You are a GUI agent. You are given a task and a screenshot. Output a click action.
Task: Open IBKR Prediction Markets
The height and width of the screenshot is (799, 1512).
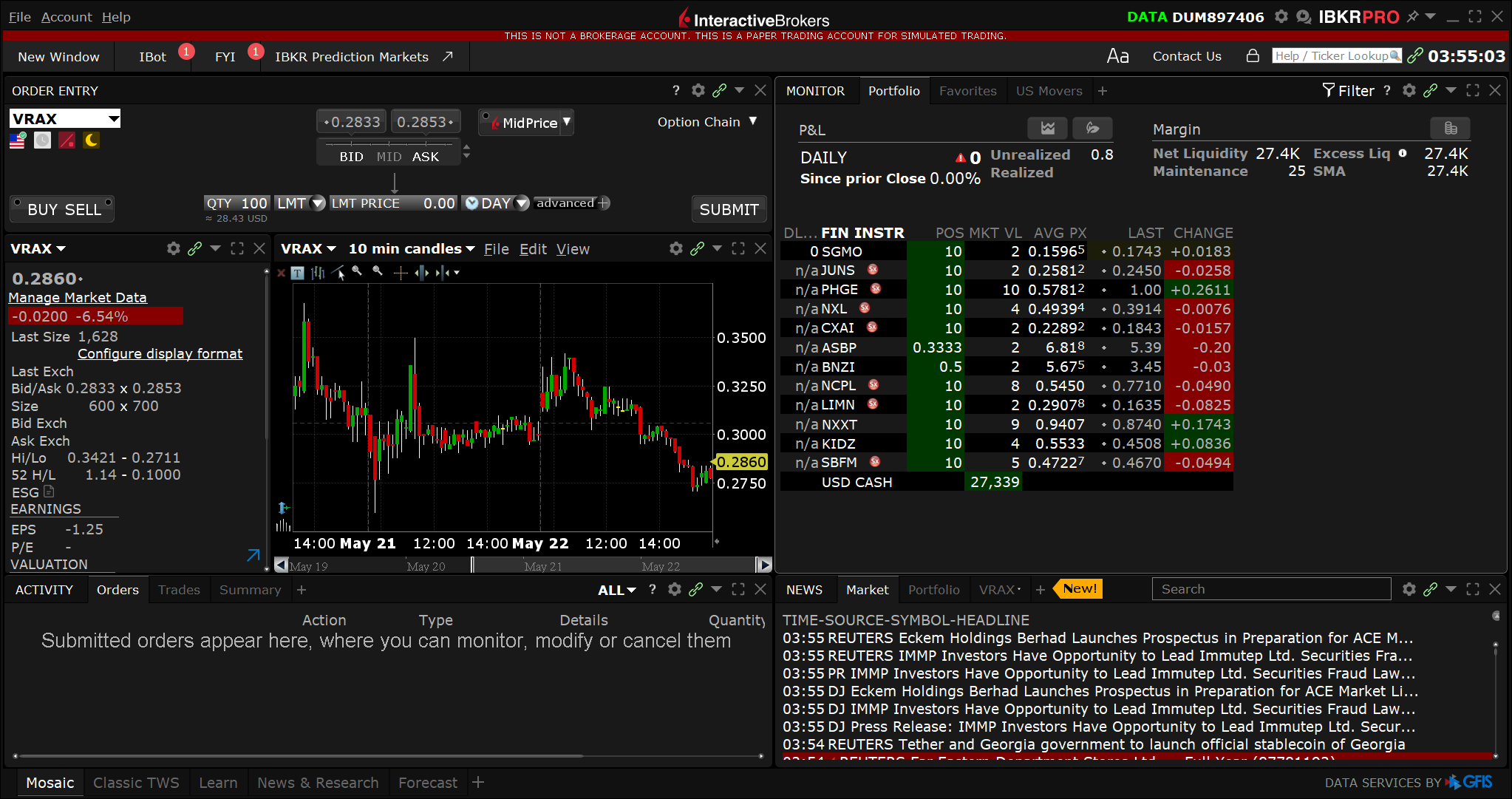click(364, 56)
